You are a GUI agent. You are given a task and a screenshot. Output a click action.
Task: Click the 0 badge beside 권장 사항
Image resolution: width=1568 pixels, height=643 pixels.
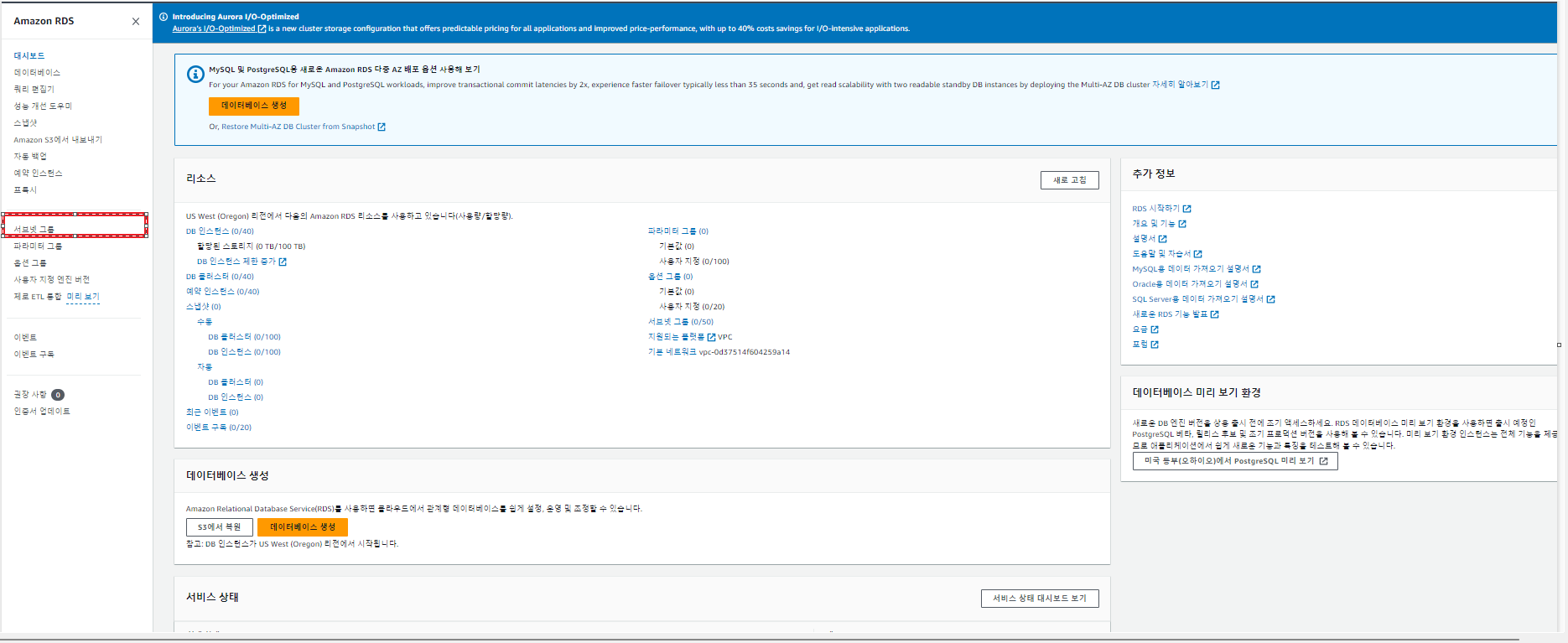pos(58,395)
